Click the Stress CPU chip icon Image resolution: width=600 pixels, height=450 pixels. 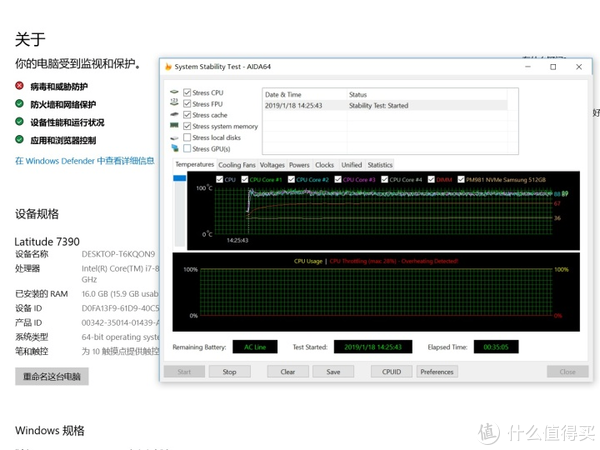coord(174,93)
